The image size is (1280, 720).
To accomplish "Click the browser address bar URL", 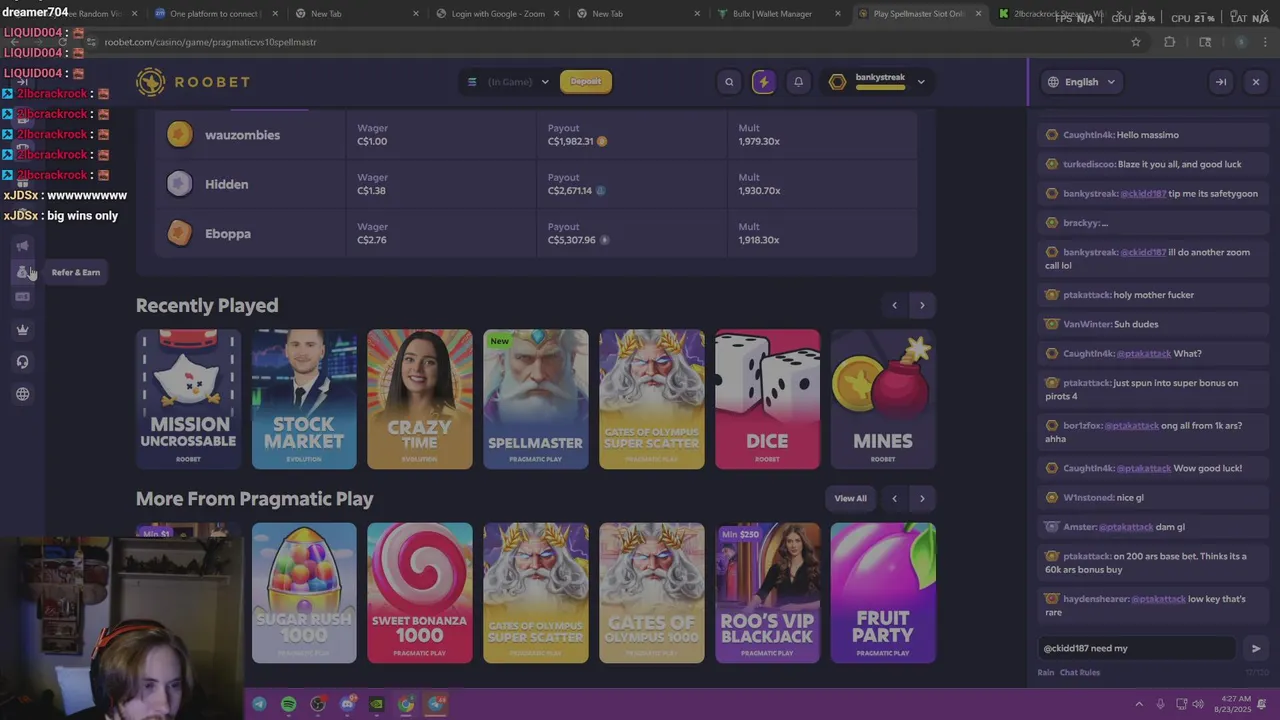I will pyautogui.click(x=210, y=42).
